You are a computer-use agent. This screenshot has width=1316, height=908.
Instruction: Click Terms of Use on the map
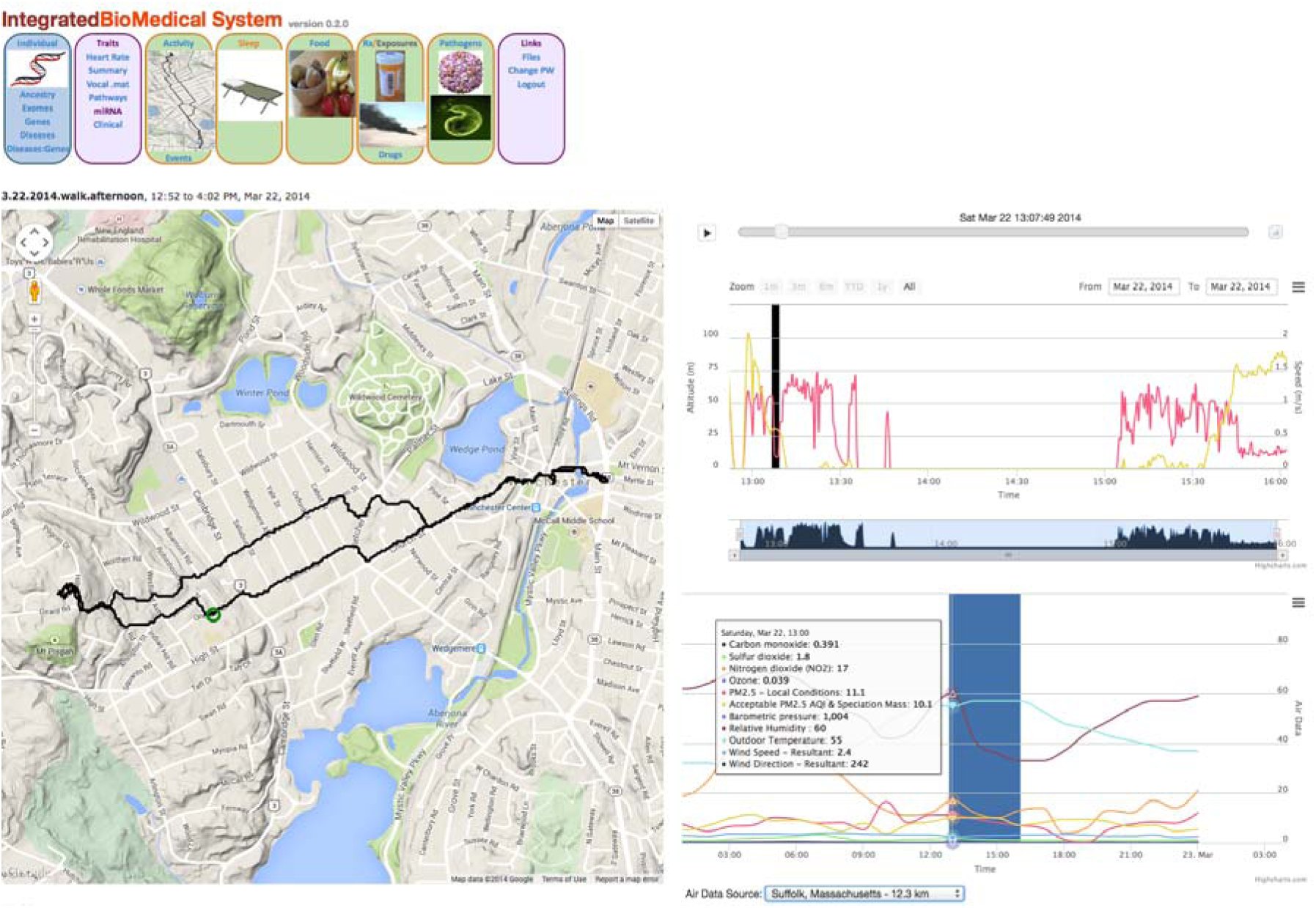coord(564,879)
